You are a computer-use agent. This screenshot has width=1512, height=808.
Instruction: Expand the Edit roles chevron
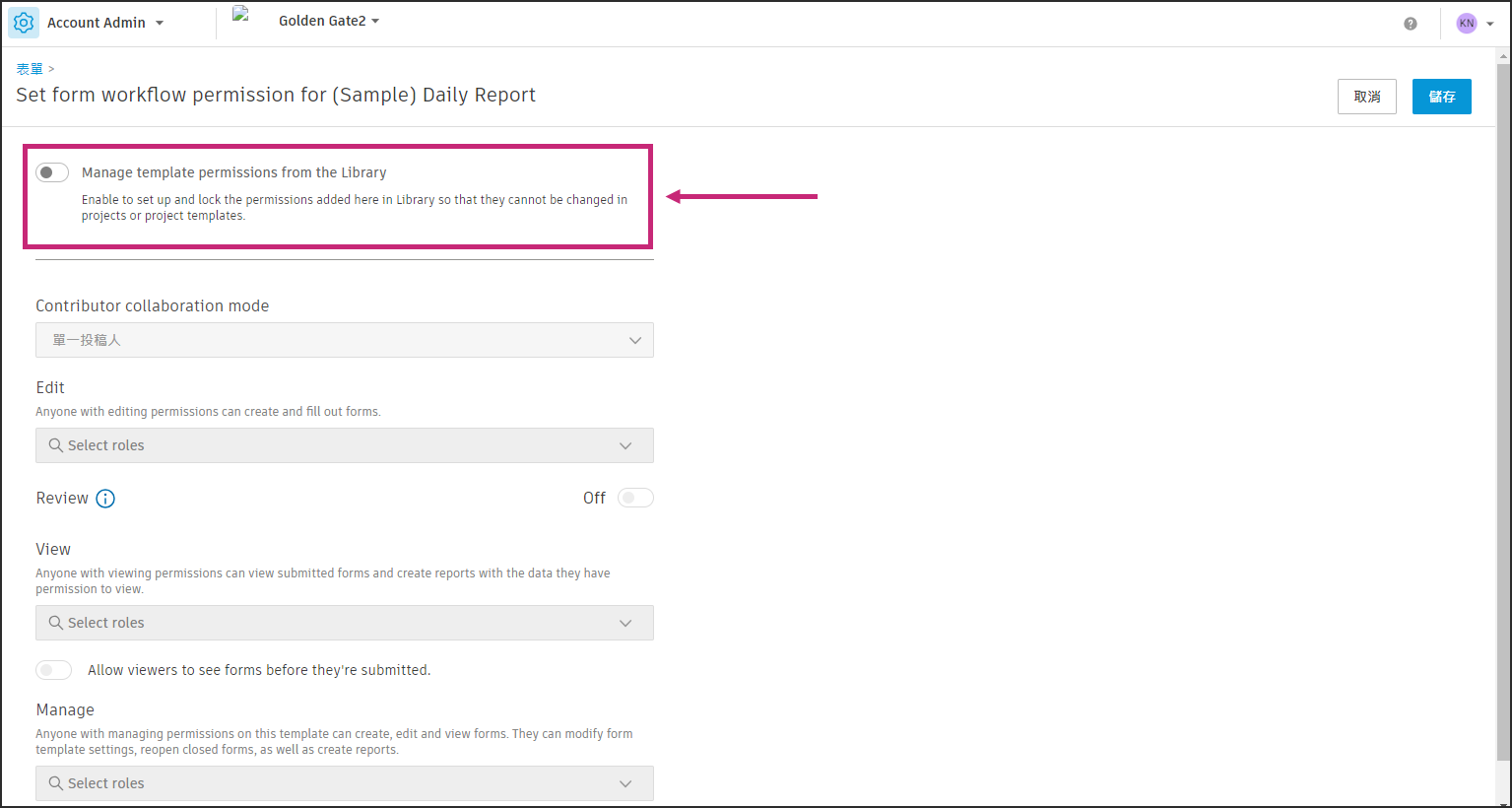625,445
